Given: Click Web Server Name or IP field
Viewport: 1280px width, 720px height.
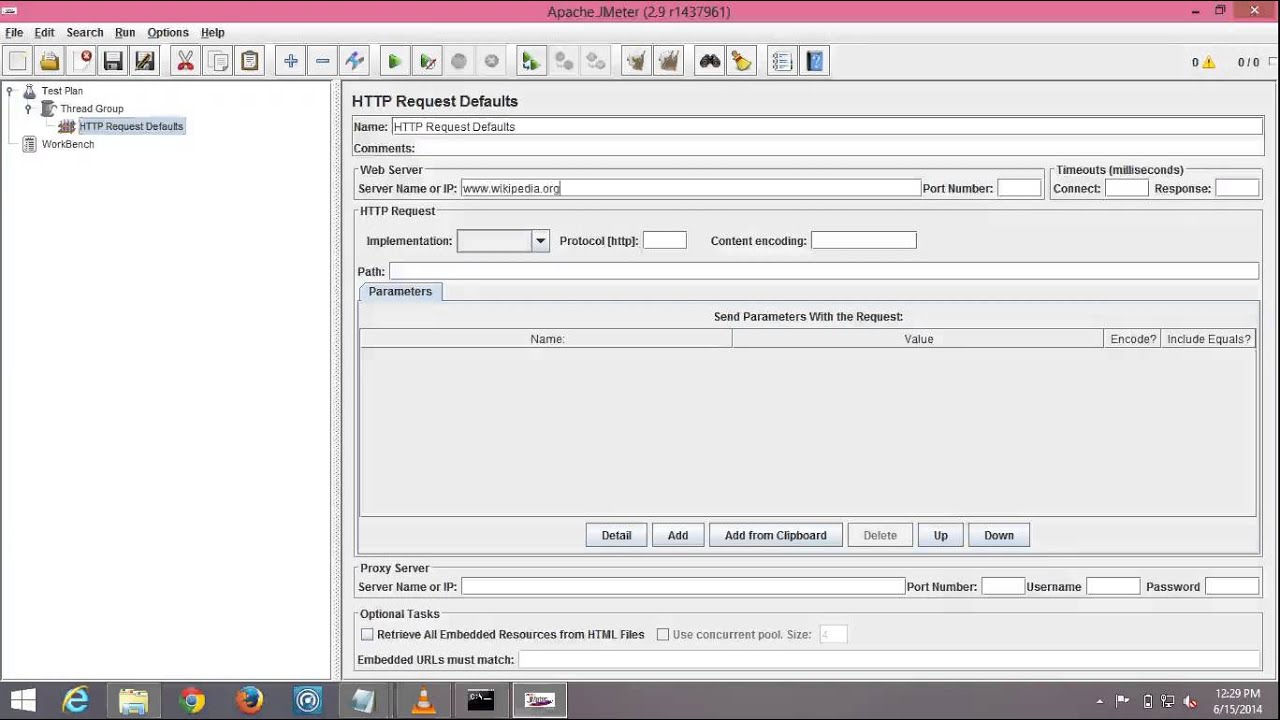Looking at the screenshot, I should [691, 188].
